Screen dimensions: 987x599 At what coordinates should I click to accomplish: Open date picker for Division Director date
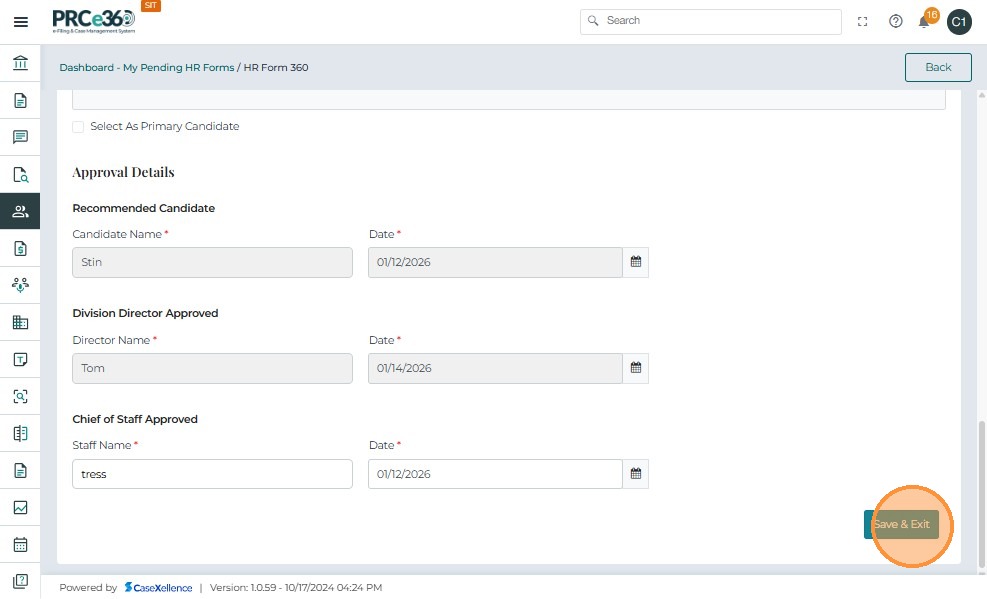pos(635,368)
